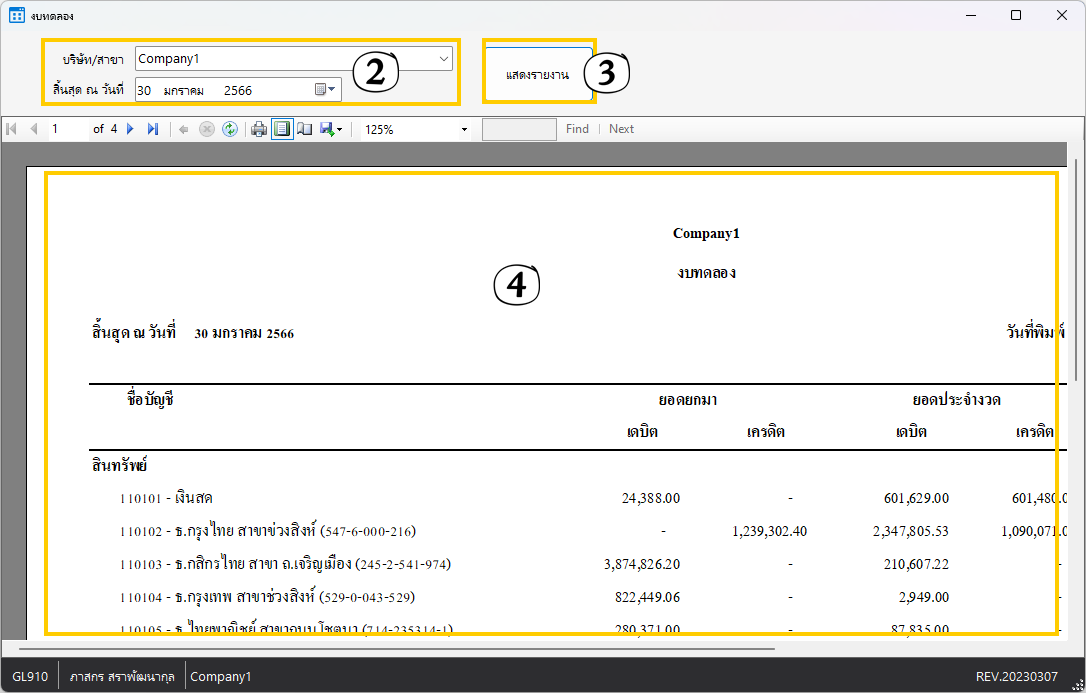Click the vertical report scrollbar
1086x693 pixels.
click(1076, 270)
